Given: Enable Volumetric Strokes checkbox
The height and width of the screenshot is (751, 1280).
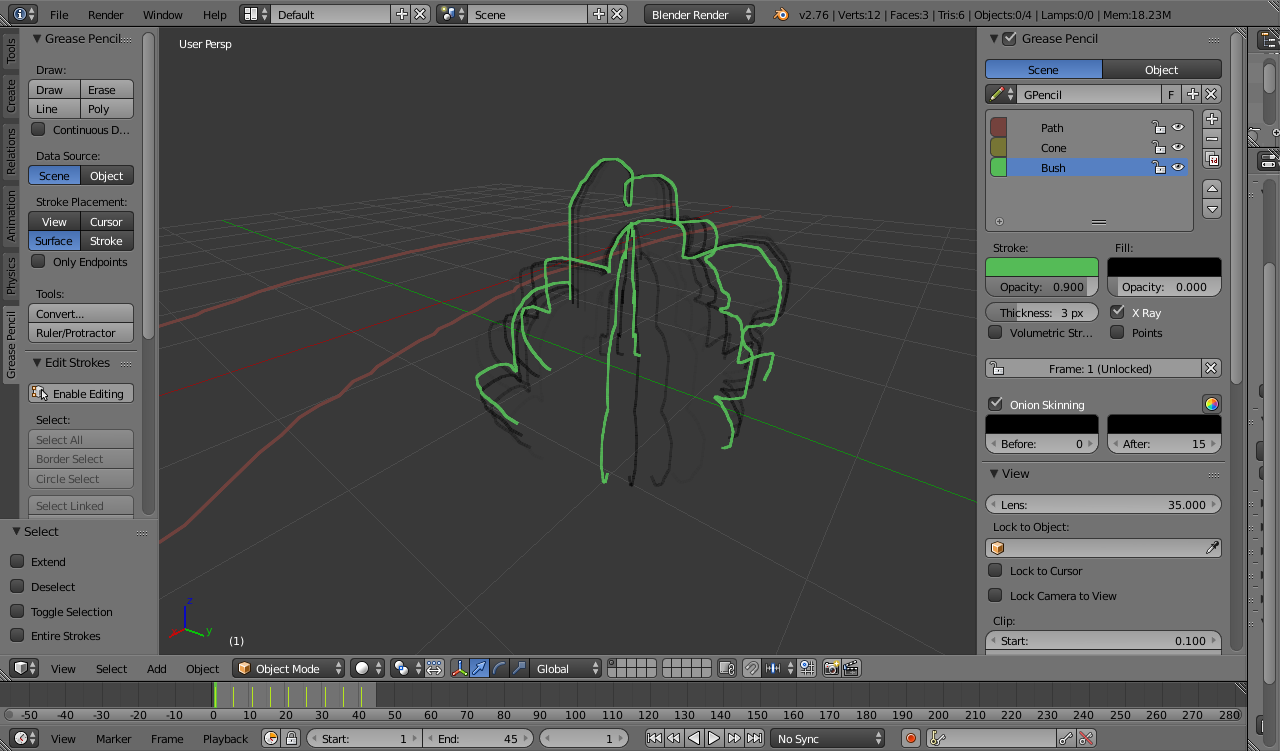Looking at the screenshot, I should [995, 332].
